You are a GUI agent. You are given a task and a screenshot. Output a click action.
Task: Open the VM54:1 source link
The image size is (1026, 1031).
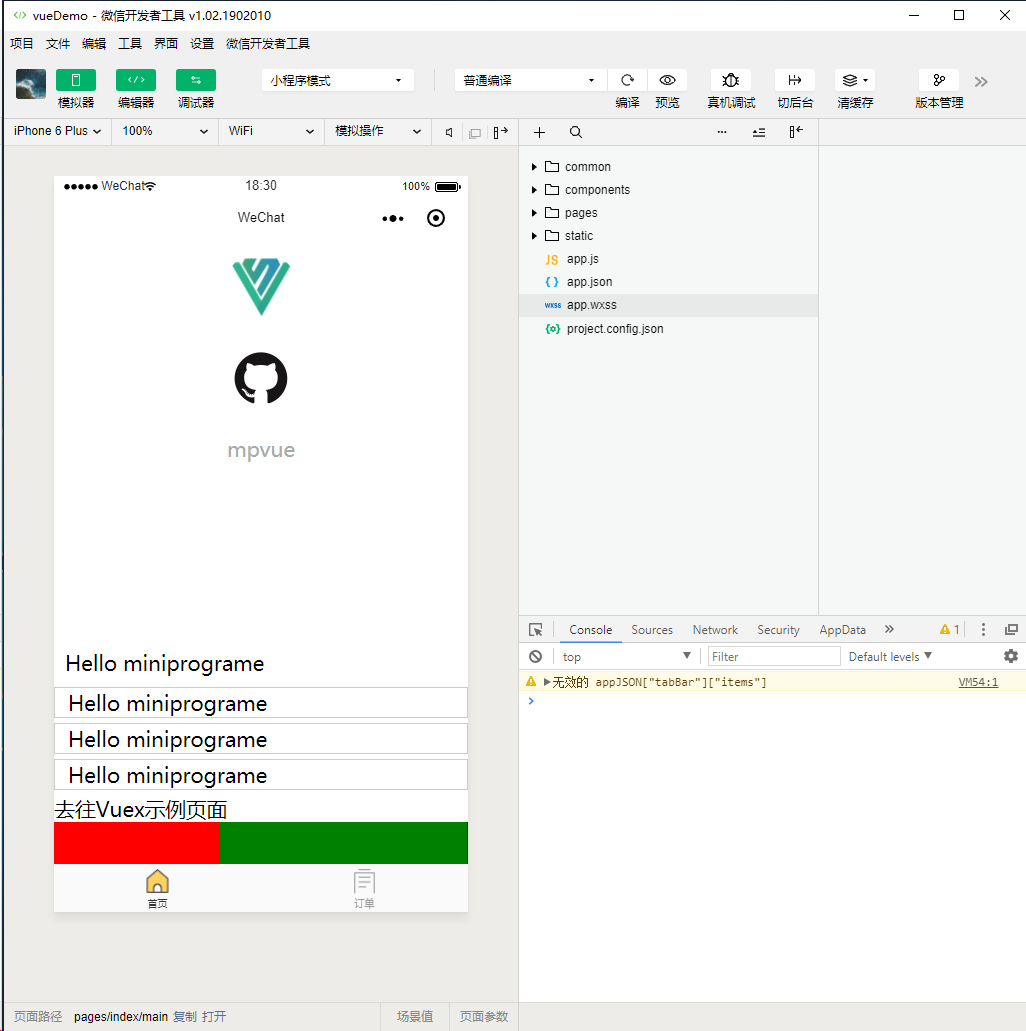(x=978, y=682)
